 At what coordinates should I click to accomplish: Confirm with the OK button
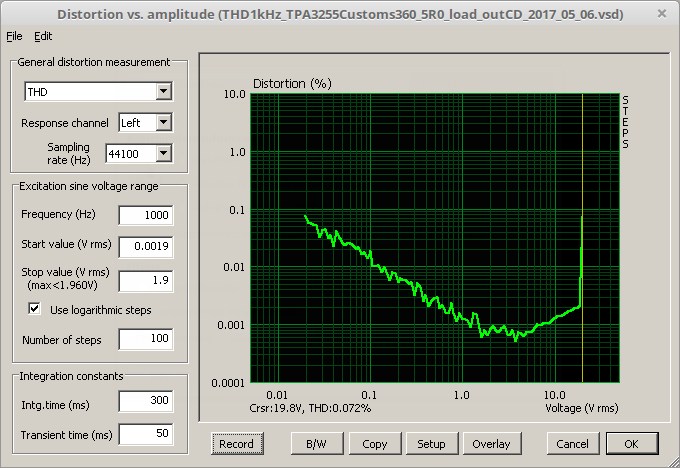click(632, 444)
